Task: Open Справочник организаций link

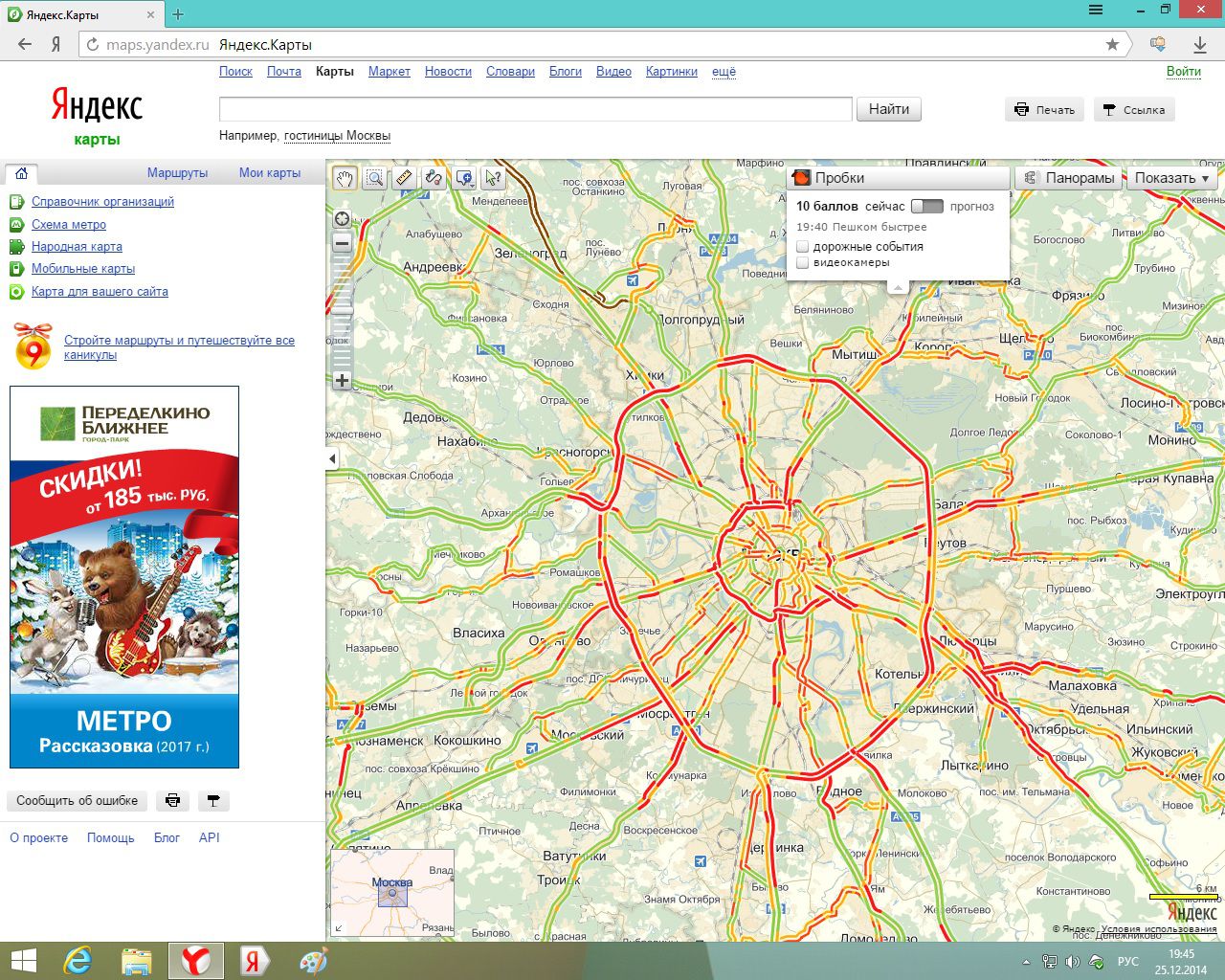Action: (102, 202)
